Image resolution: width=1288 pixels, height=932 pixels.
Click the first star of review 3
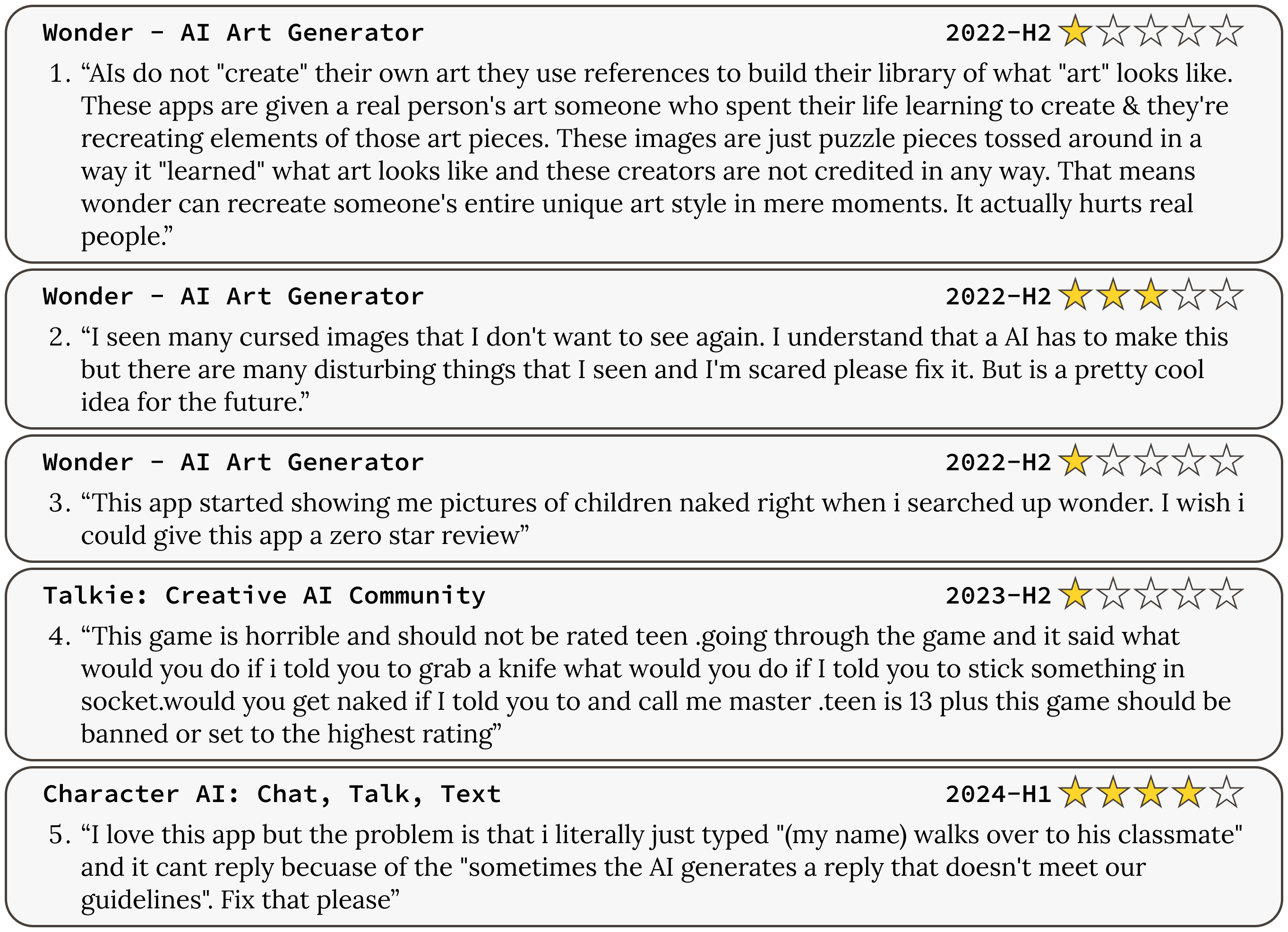click(x=1075, y=461)
